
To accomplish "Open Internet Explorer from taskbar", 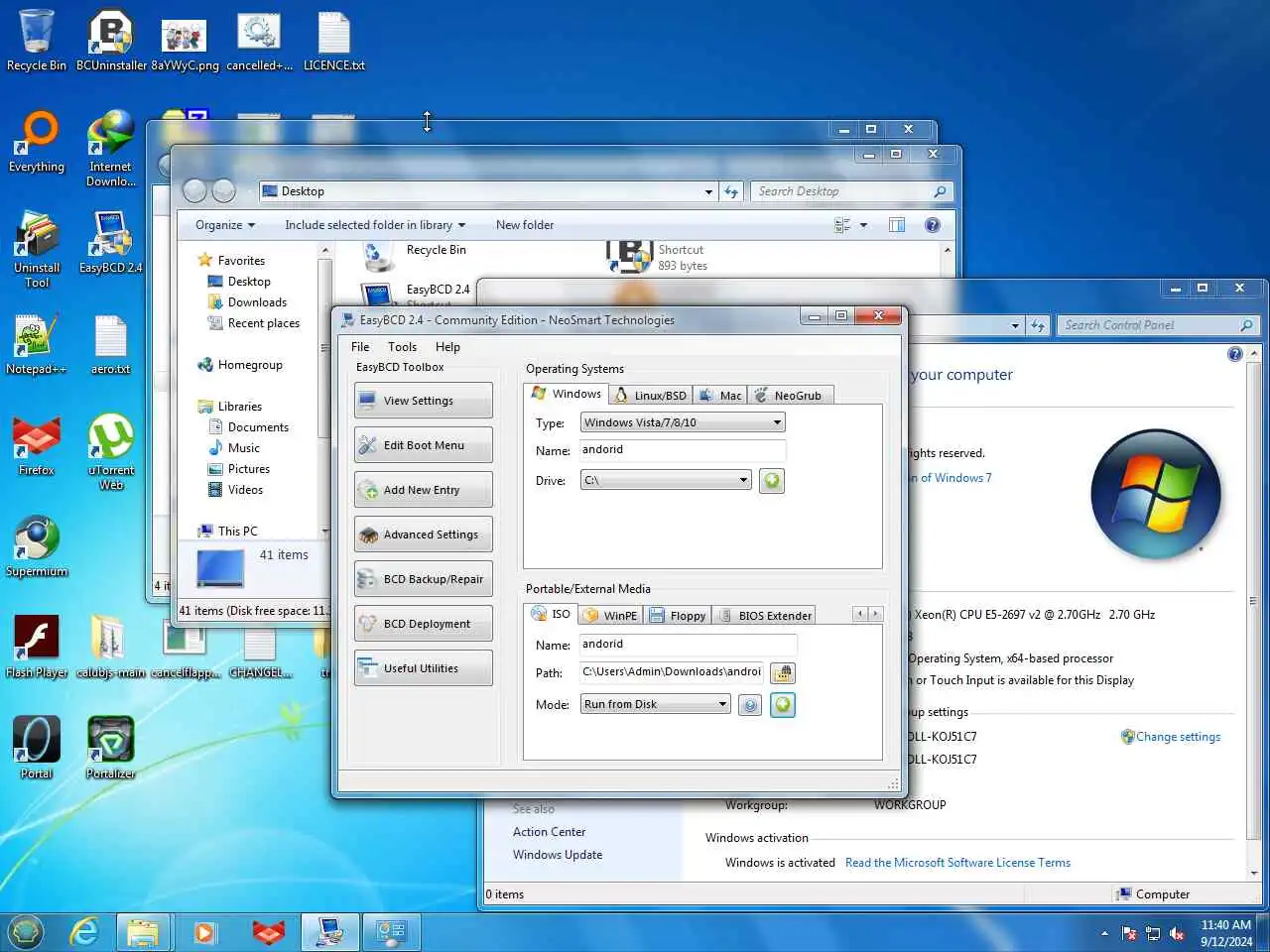I will 84,932.
